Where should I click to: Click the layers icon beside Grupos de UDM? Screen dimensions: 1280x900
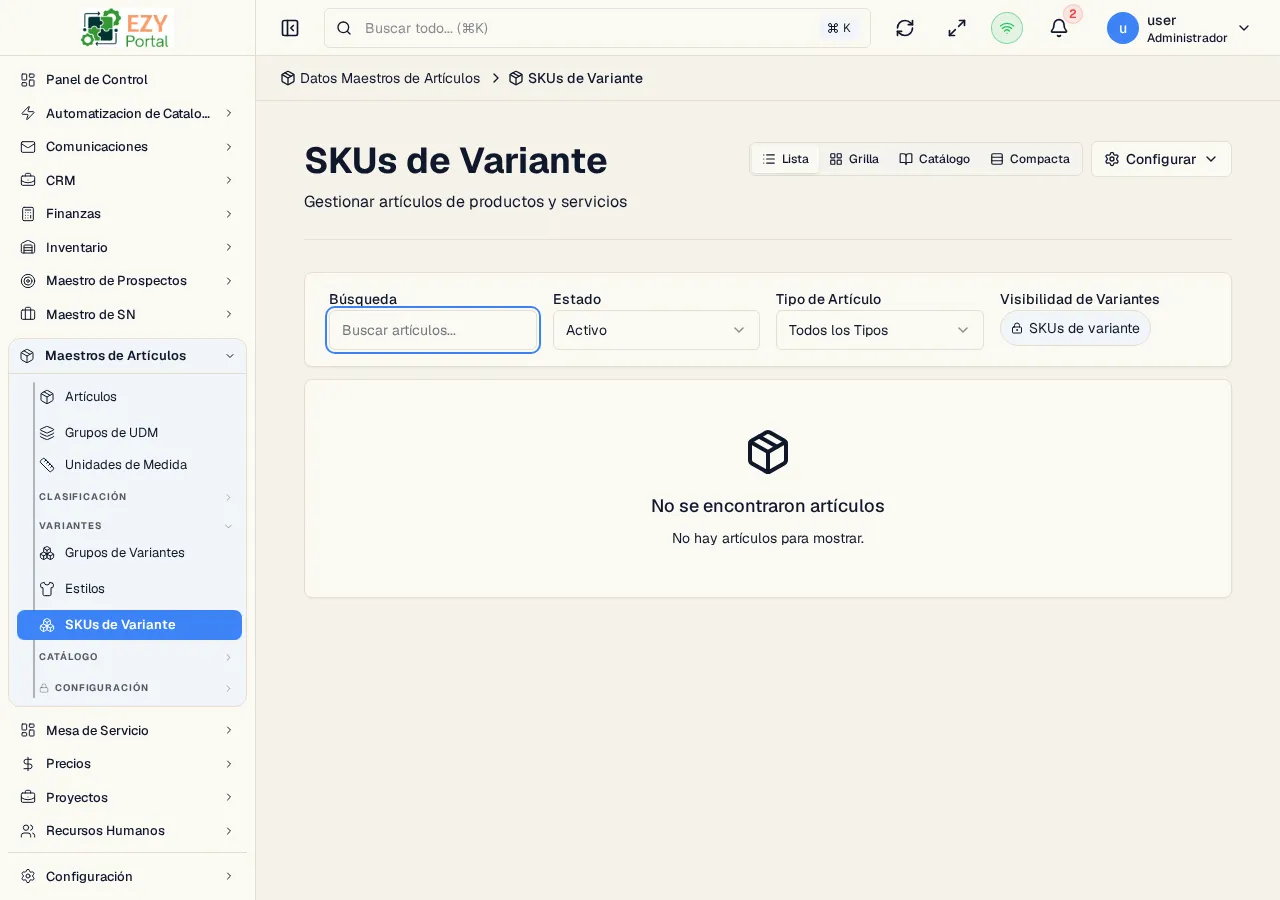point(47,433)
